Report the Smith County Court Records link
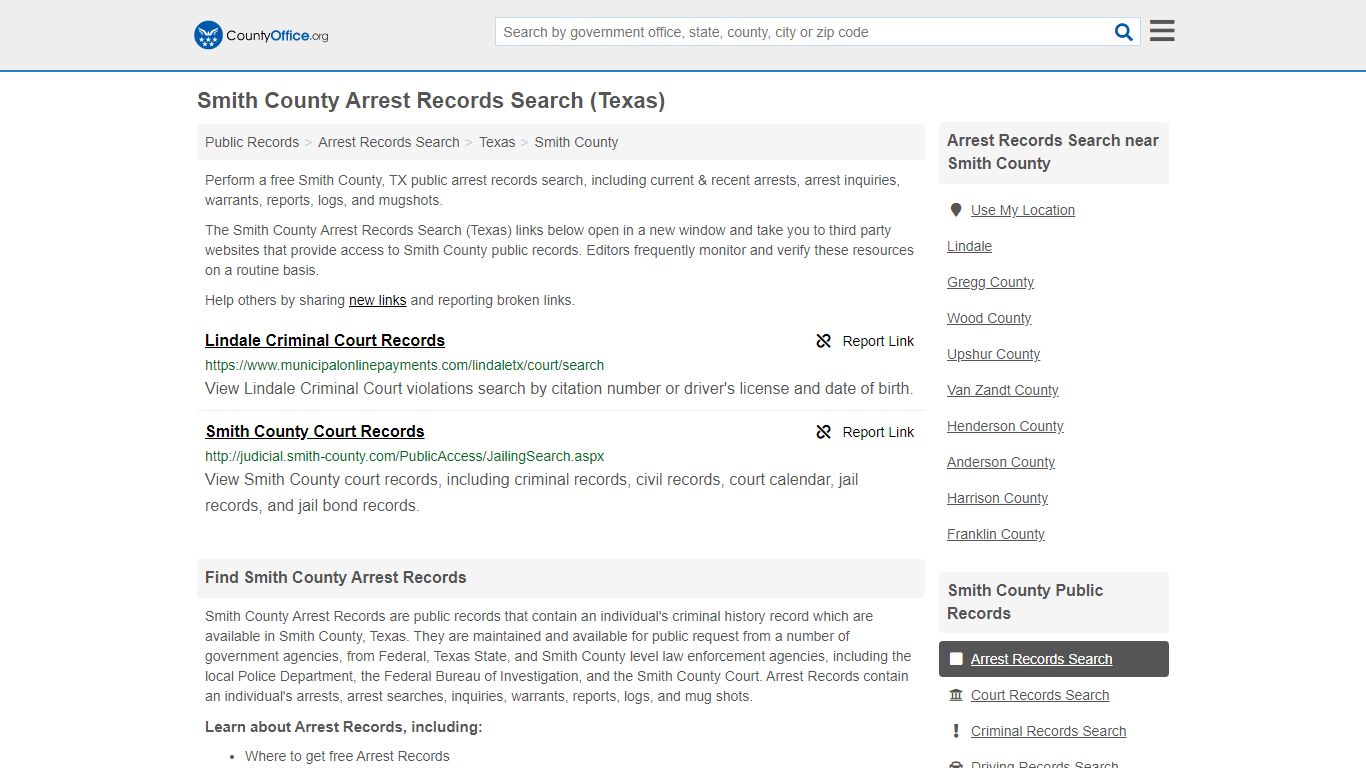Image resolution: width=1366 pixels, height=768 pixels. click(878, 432)
